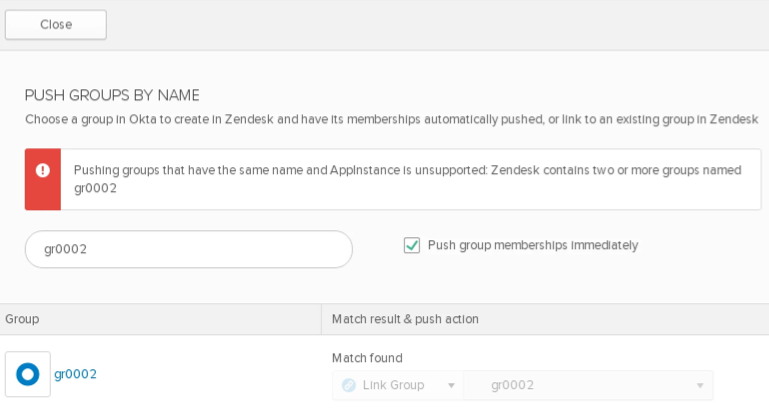The width and height of the screenshot is (769, 413).
Task: Click the link icon beside Link Group
Action: coord(348,385)
